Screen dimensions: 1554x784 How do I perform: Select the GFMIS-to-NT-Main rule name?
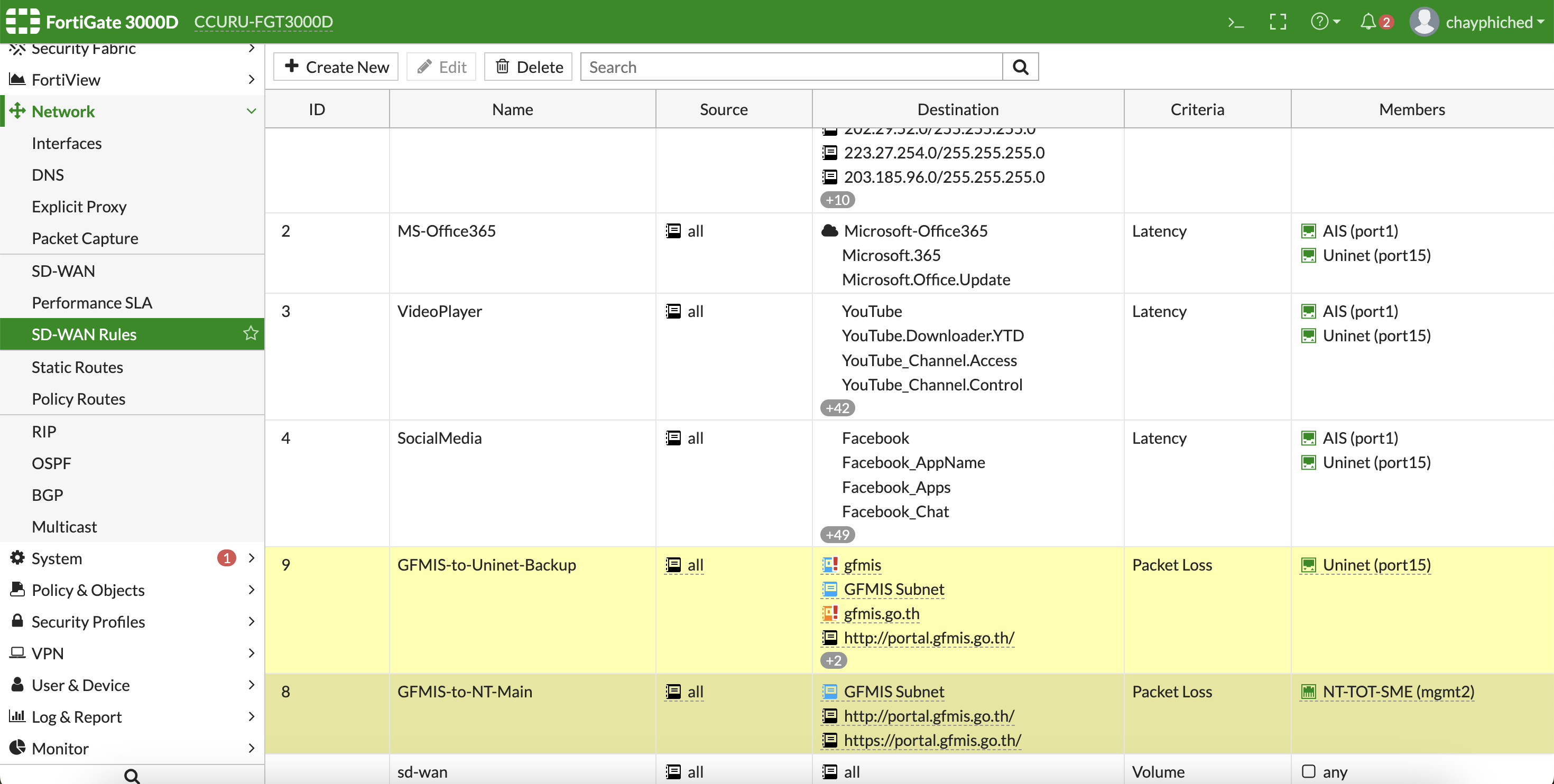point(465,691)
